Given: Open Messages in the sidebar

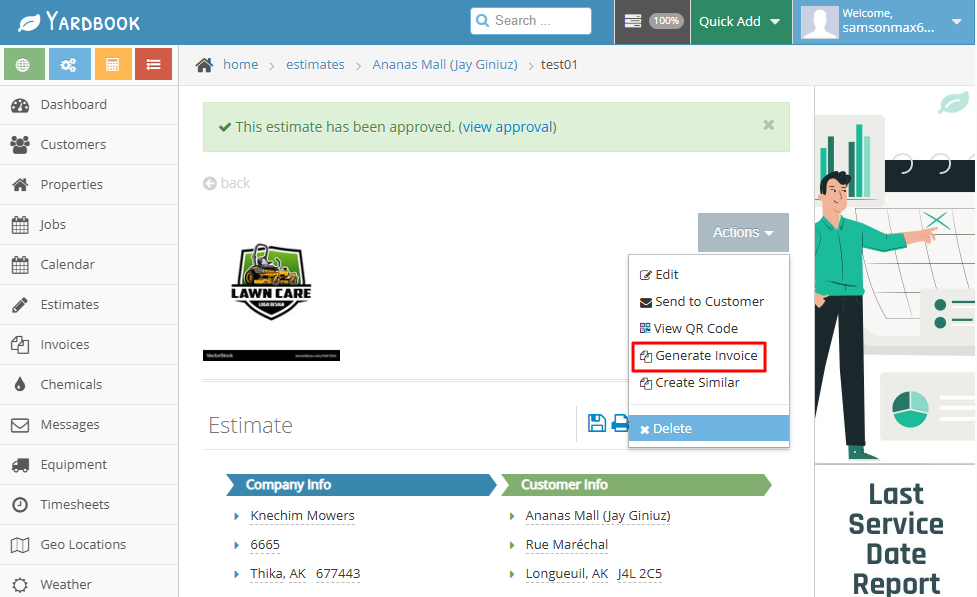Looking at the screenshot, I should 89,424.
